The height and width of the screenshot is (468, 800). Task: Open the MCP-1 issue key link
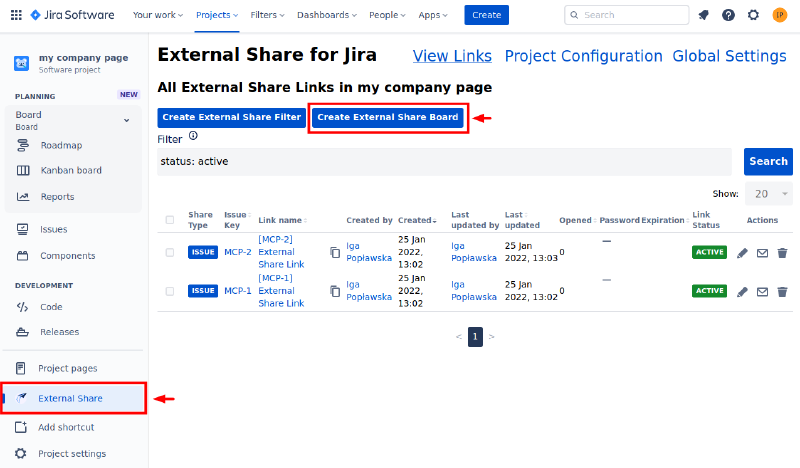pos(238,291)
